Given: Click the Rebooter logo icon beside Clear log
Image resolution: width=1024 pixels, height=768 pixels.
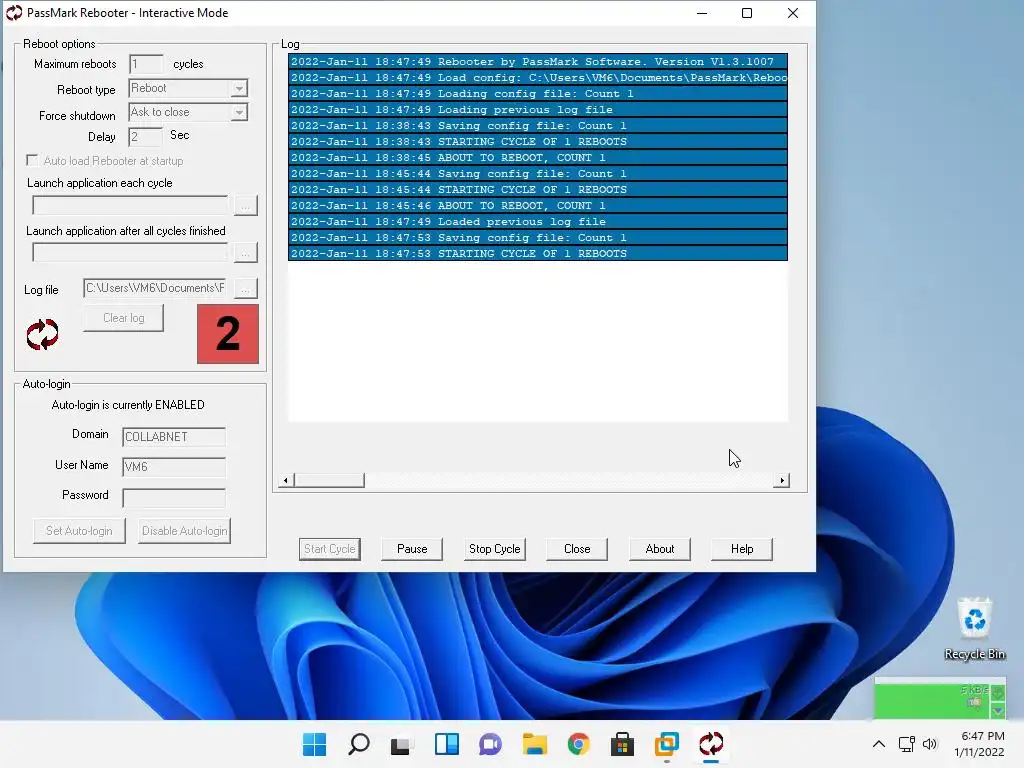Looking at the screenshot, I should coord(42,334).
